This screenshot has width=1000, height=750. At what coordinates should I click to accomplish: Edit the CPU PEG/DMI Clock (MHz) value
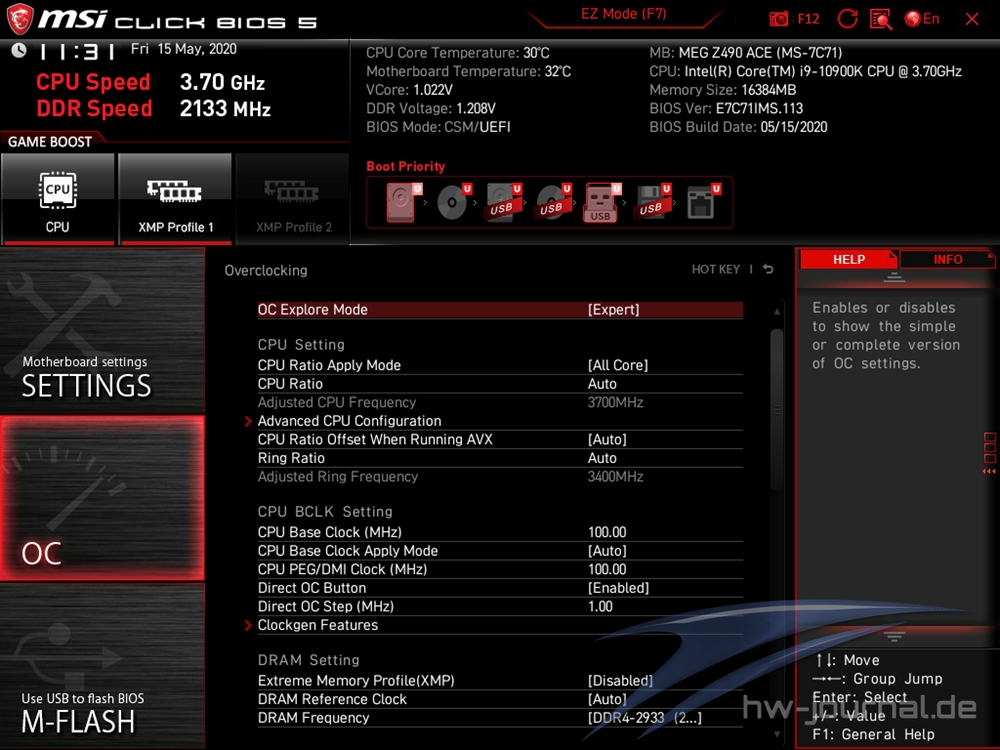500,569
